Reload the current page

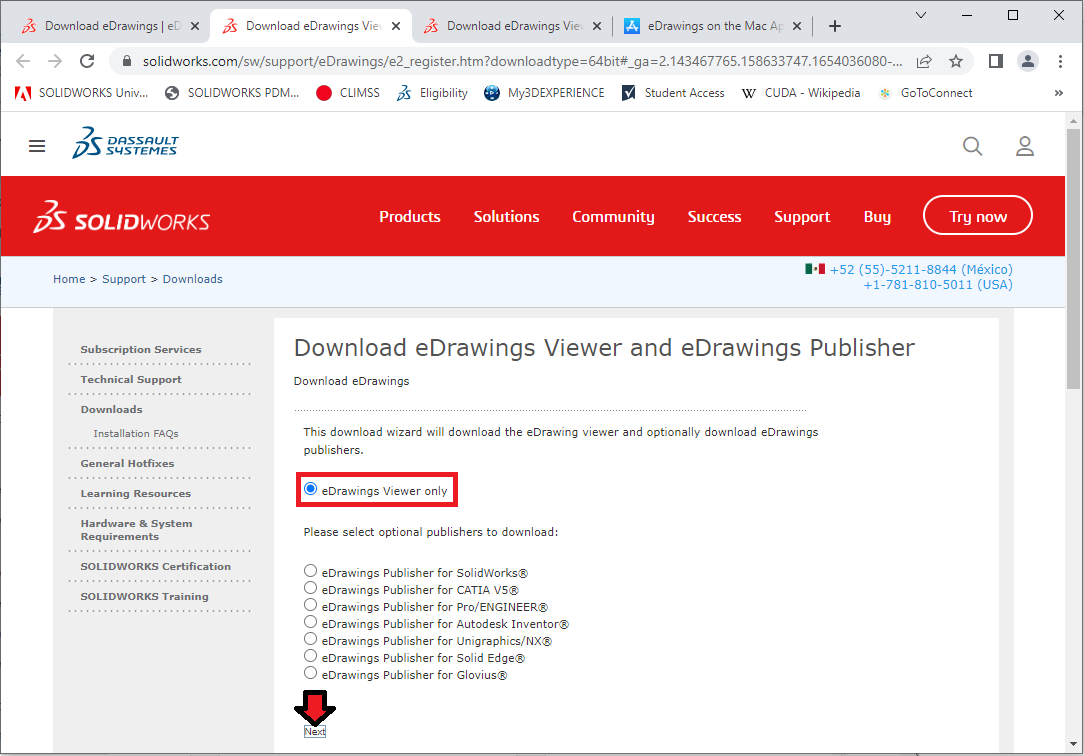coord(87,62)
